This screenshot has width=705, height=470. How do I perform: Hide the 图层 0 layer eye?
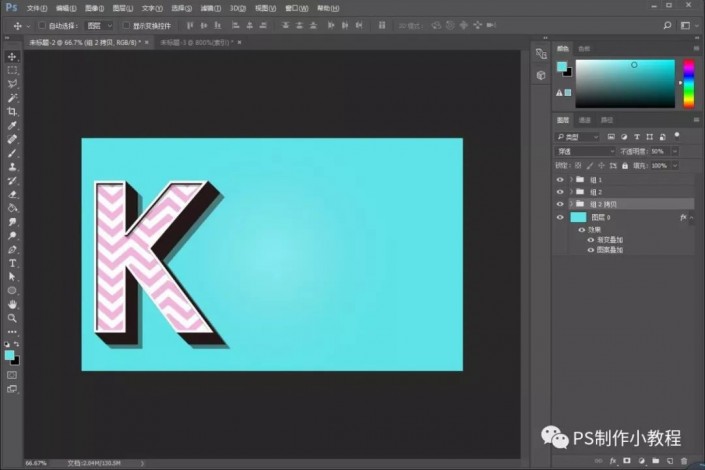(560, 217)
